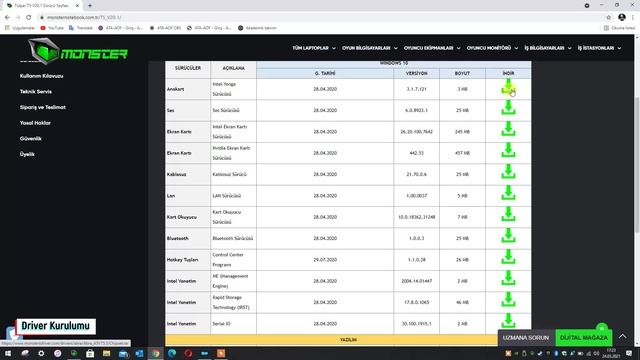Download the Intel ME Management Engine driver
This screenshot has height=360, width=640.
(x=508, y=279)
